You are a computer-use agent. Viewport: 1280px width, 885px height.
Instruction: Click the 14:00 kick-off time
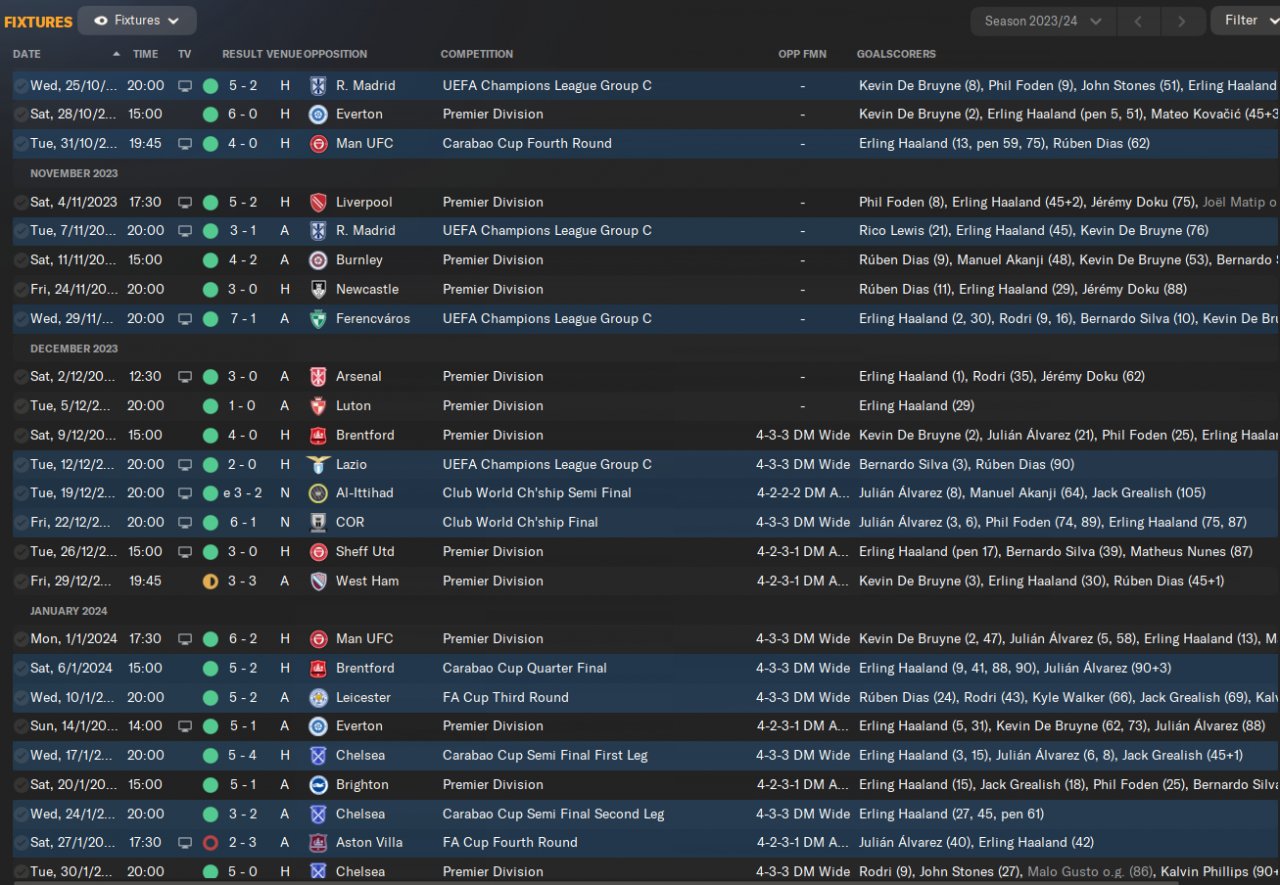[145, 727]
